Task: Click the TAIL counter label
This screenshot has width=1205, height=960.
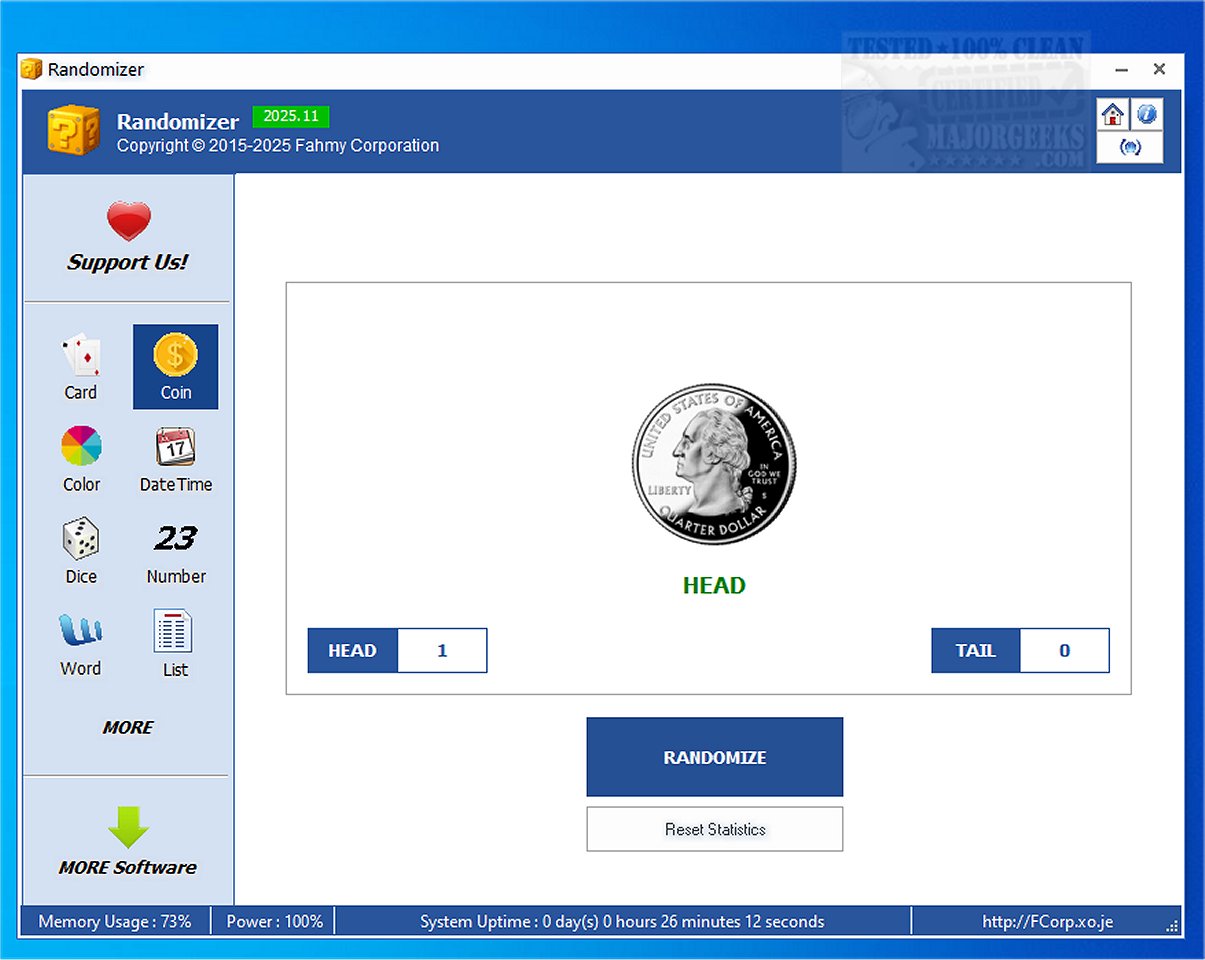Action: [976, 651]
